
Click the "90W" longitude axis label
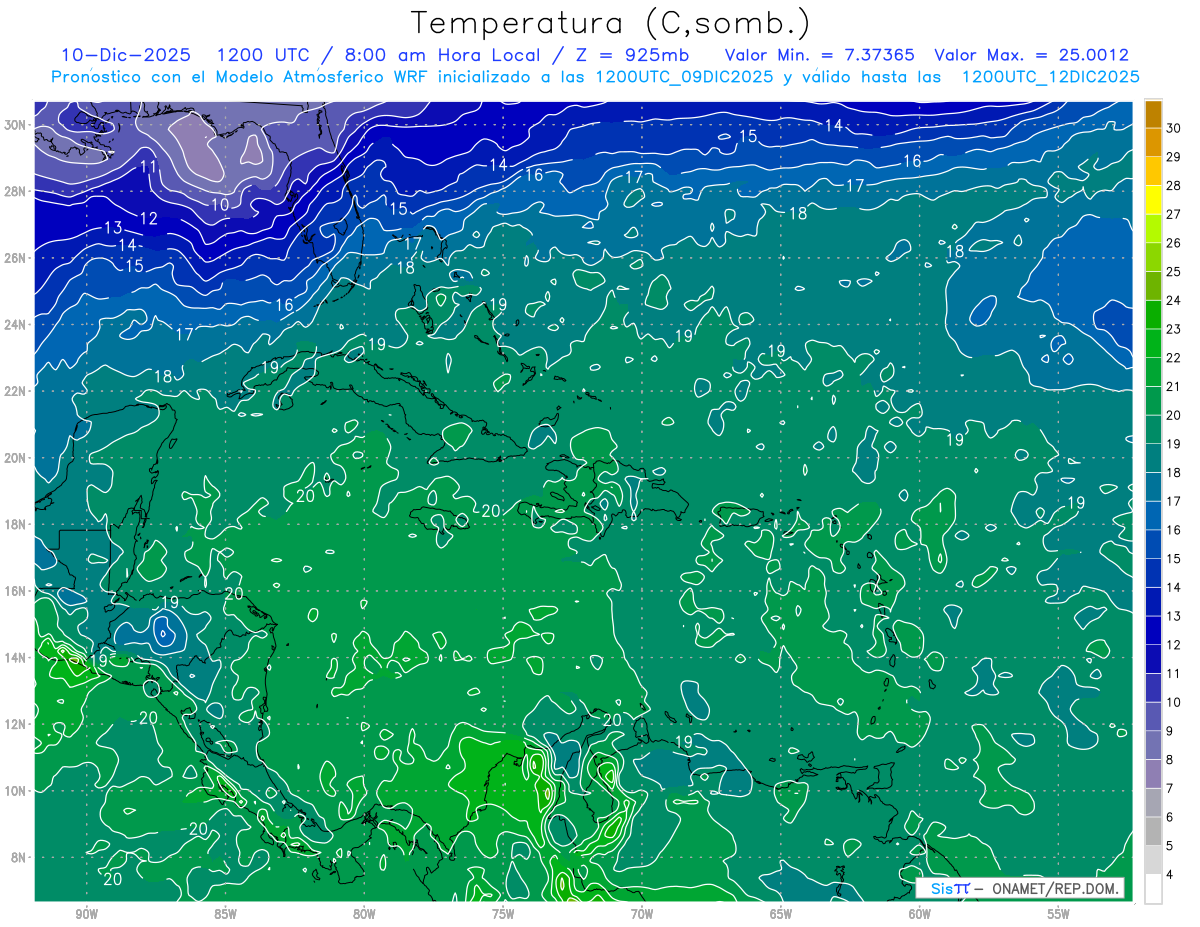pyautogui.click(x=87, y=914)
